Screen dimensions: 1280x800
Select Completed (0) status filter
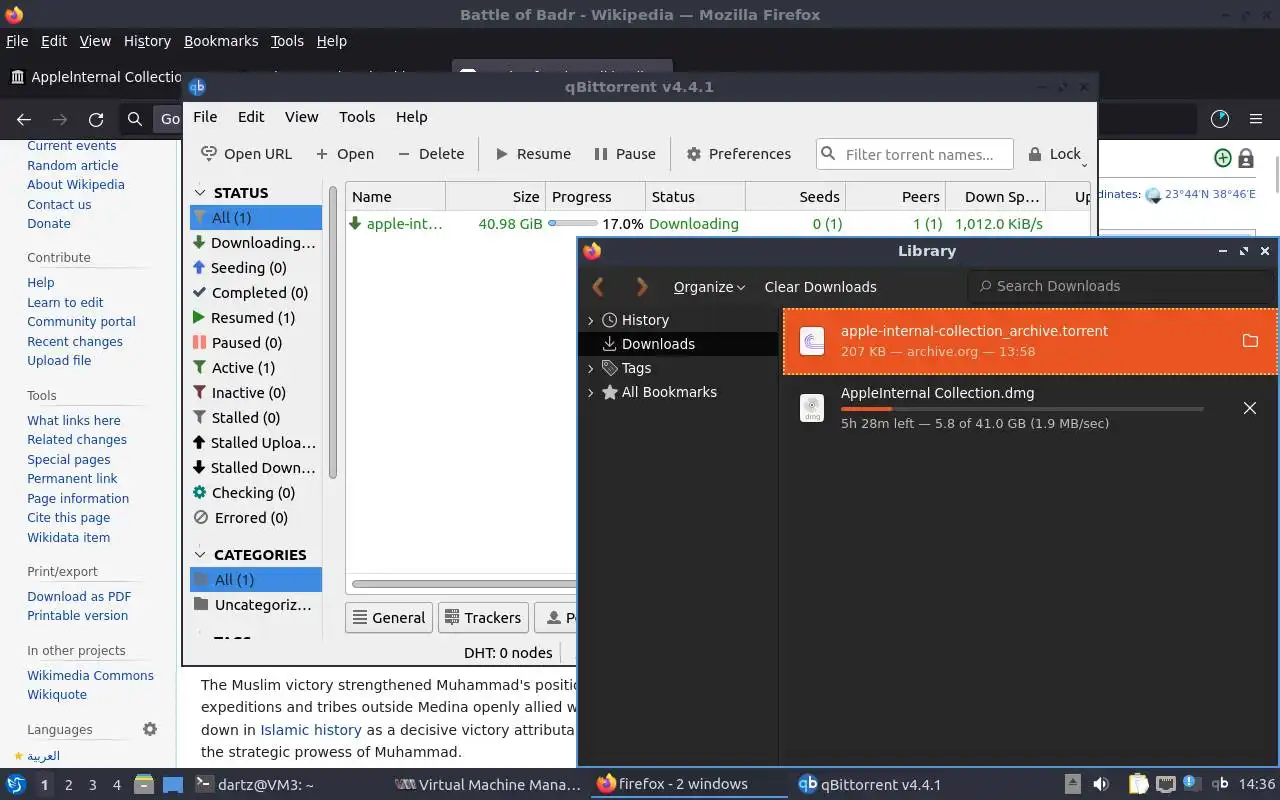coord(256,293)
